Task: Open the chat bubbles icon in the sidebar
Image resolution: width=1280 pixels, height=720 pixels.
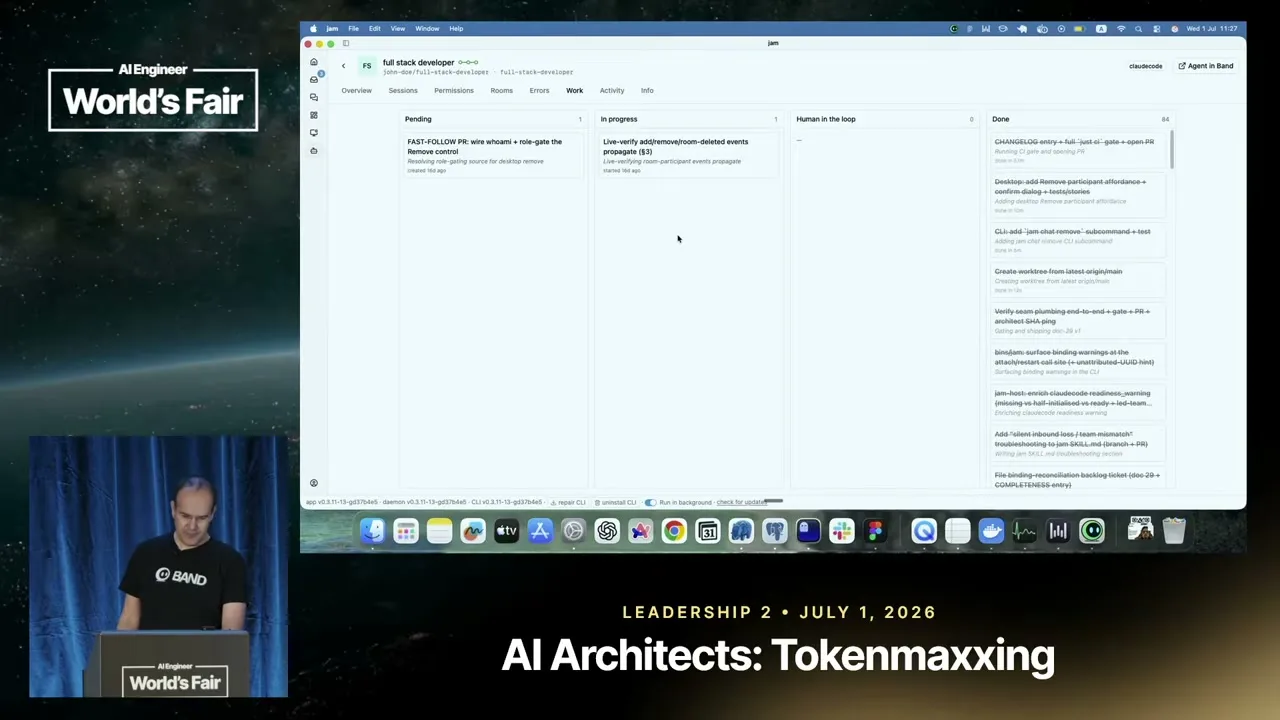Action: (x=314, y=97)
